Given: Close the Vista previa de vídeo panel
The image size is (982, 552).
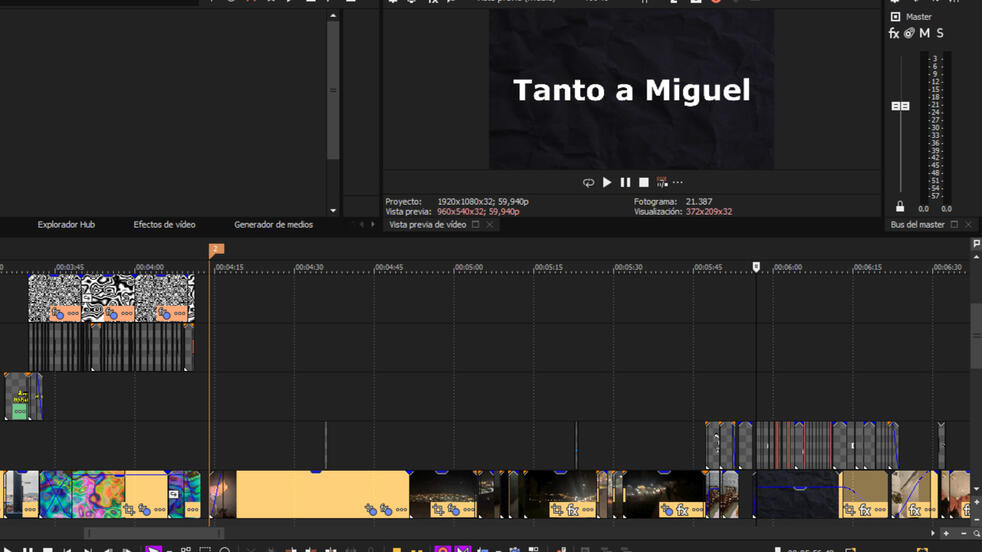Looking at the screenshot, I should (x=489, y=225).
